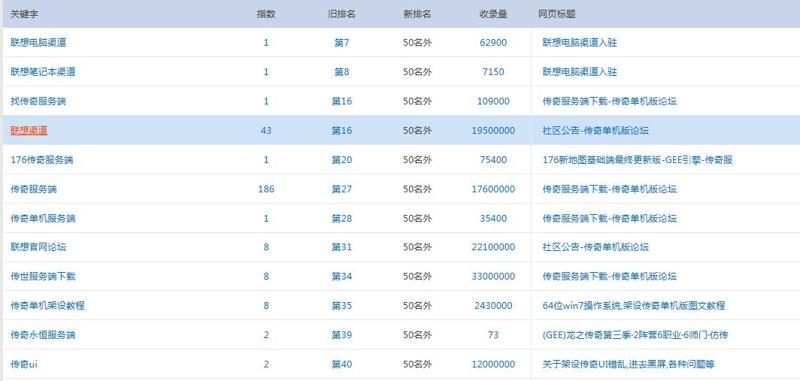
Task: Click the indexed count 73
Action: 493,335
